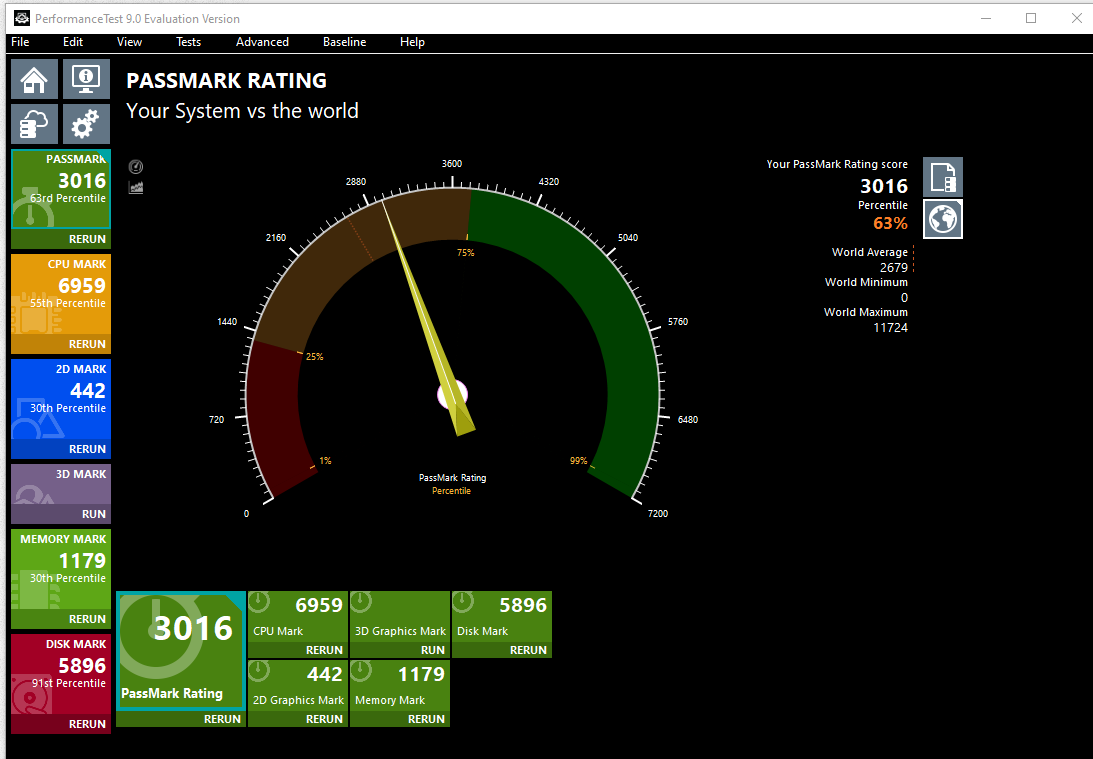The image size is (1093, 759).
Task: Select the Disk Mark bottom tile
Action: 502,616
